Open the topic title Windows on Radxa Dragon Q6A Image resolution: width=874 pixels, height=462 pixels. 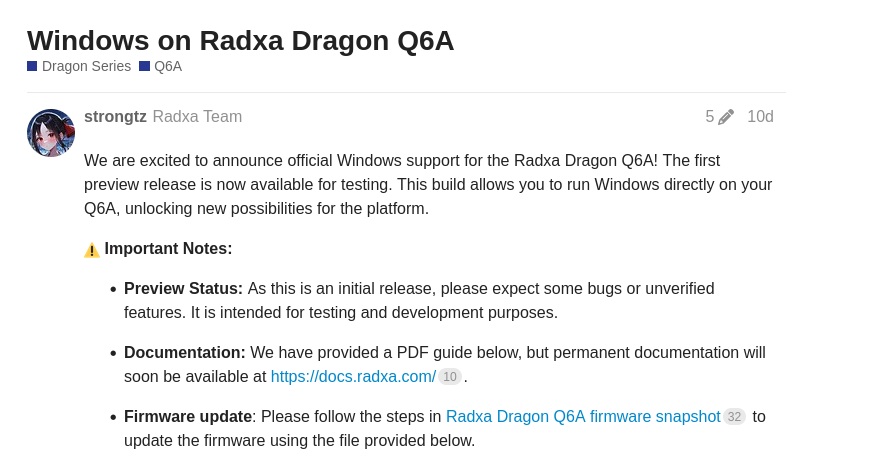point(240,40)
